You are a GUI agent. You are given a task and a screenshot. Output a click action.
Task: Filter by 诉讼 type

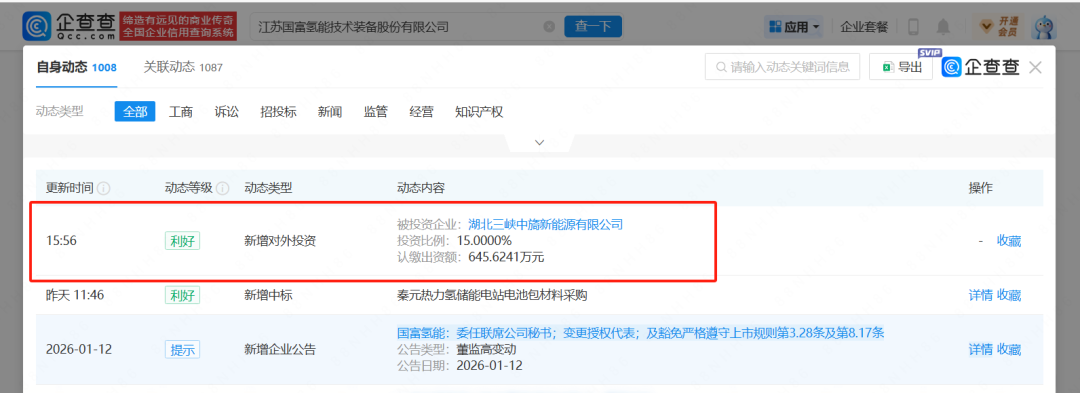[x=227, y=111]
